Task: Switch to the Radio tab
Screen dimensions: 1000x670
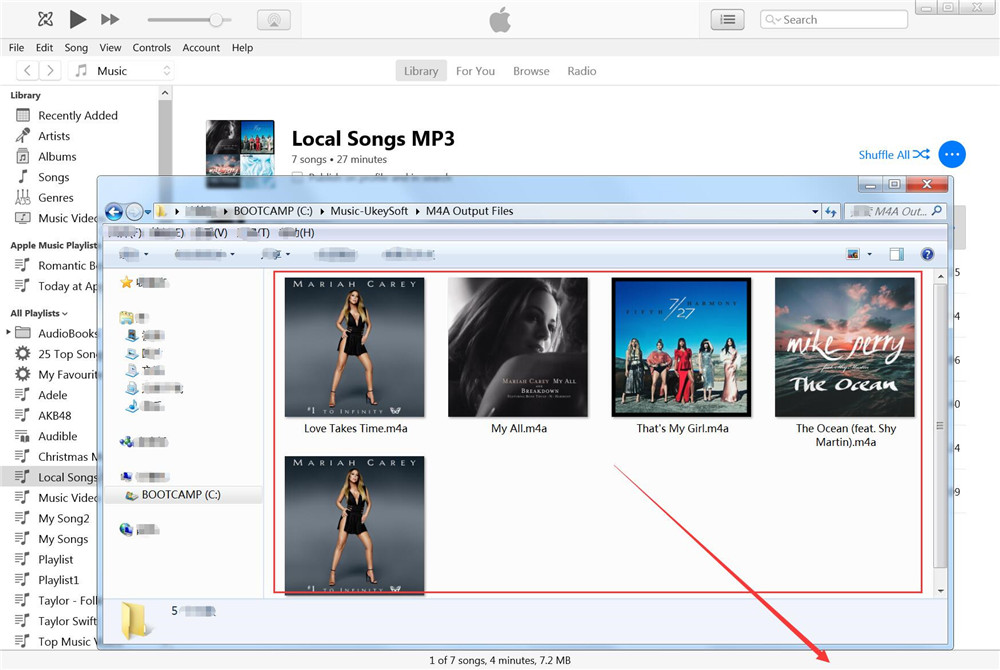Action: [582, 71]
